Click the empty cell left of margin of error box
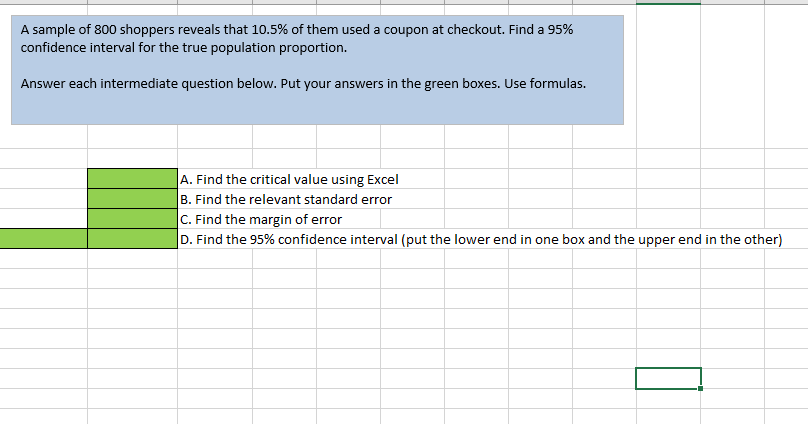The width and height of the screenshot is (808, 424). coord(43,218)
